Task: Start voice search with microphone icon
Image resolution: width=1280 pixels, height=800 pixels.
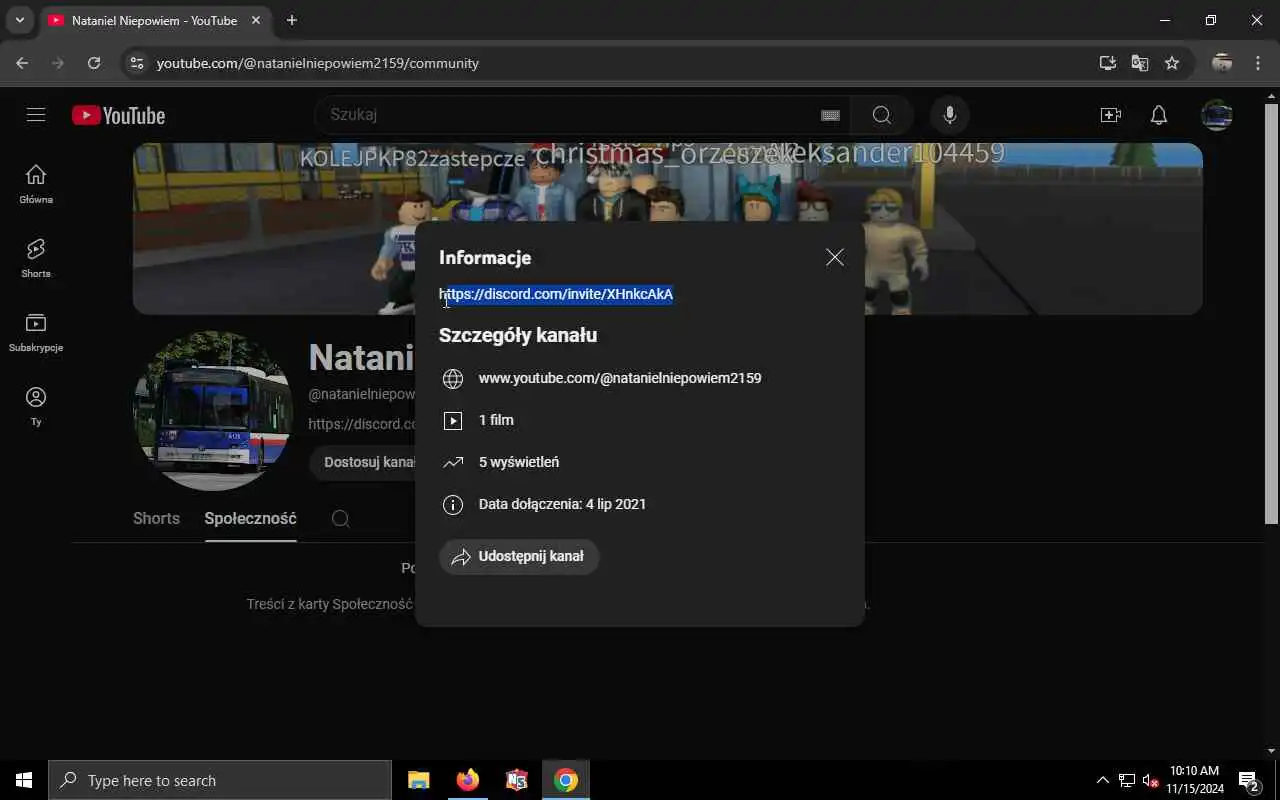Action: [x=950, y=115]
